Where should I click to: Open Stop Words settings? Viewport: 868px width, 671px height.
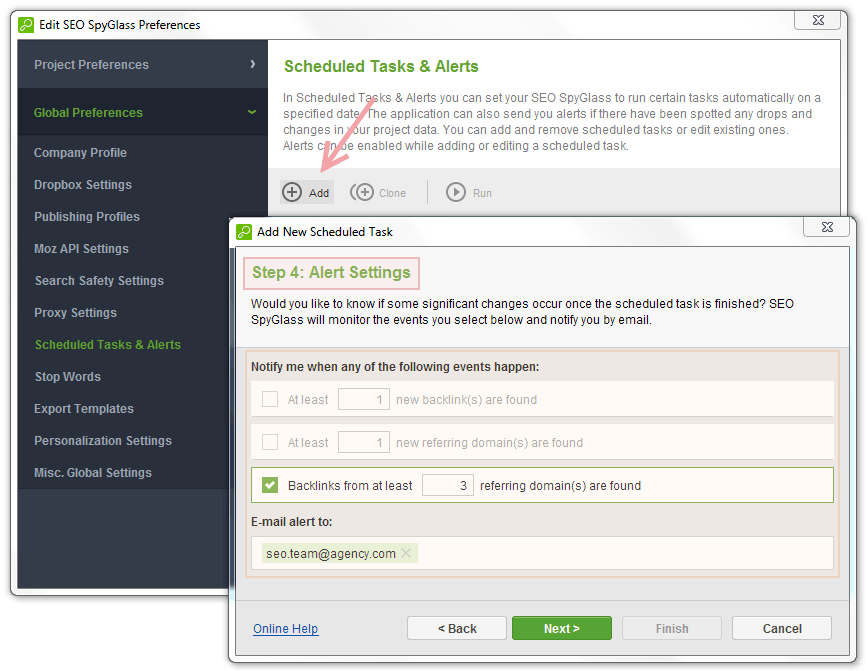click(68, 376)
